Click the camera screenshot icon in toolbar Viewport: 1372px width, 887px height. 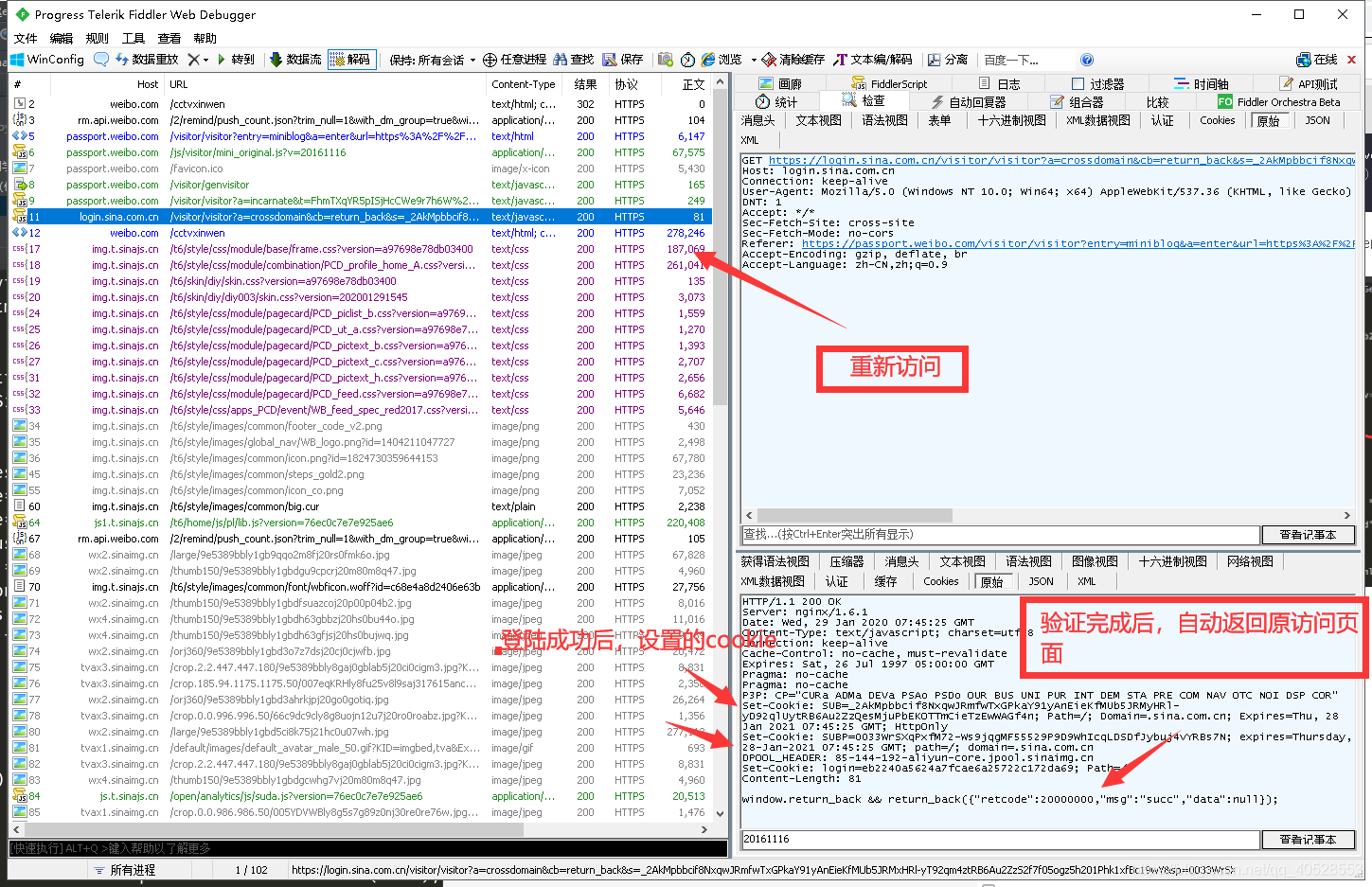(666, 60)
